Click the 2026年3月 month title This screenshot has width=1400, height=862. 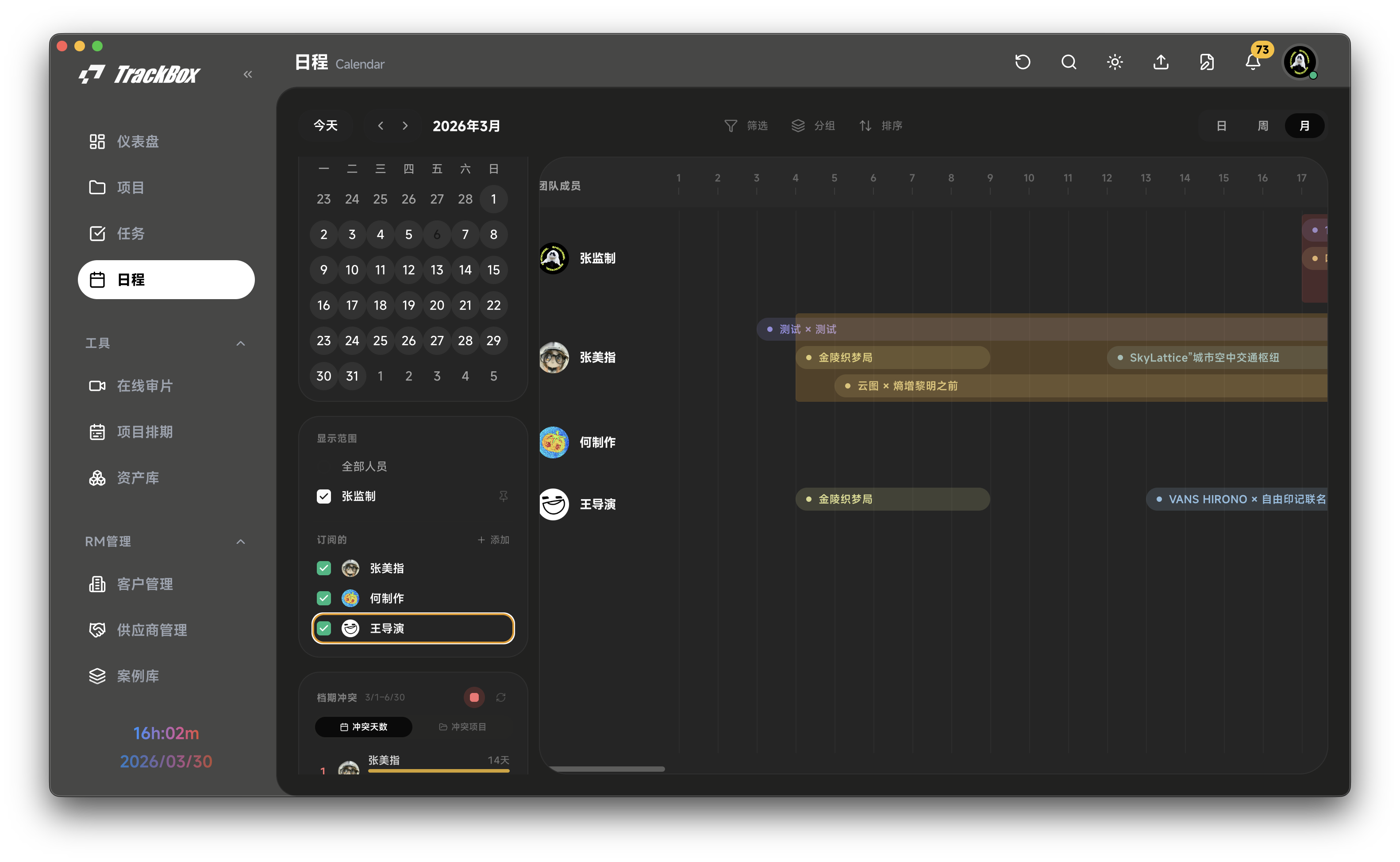(x=466, y=125)
